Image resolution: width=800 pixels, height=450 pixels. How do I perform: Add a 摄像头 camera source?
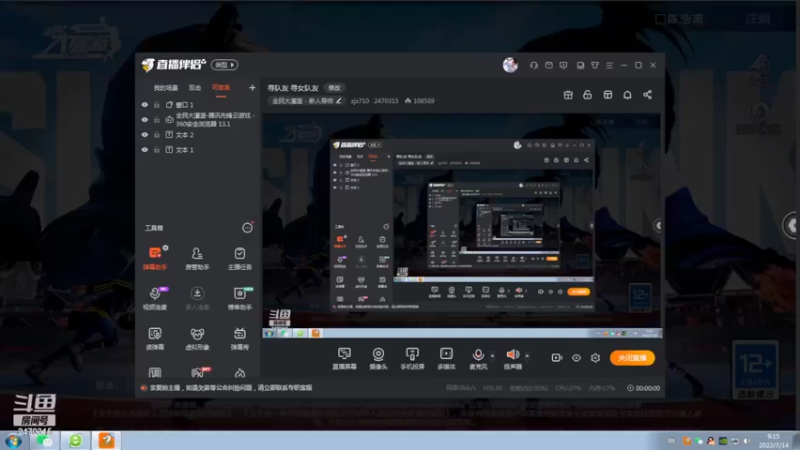pyautogui.click(x=378, y=358)
